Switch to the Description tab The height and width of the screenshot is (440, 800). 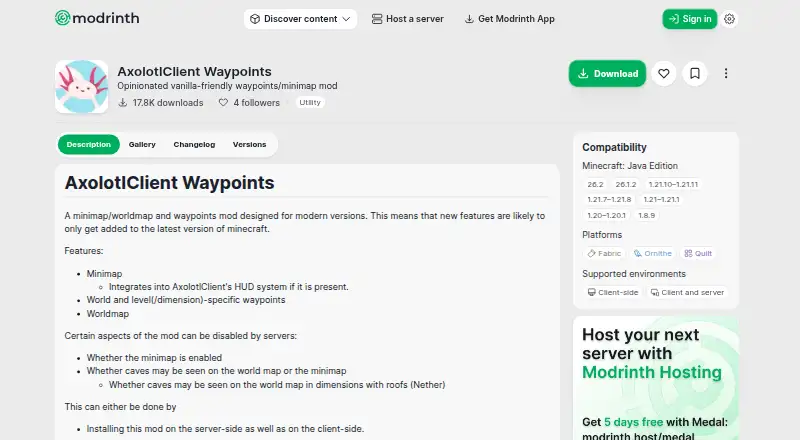89,144
